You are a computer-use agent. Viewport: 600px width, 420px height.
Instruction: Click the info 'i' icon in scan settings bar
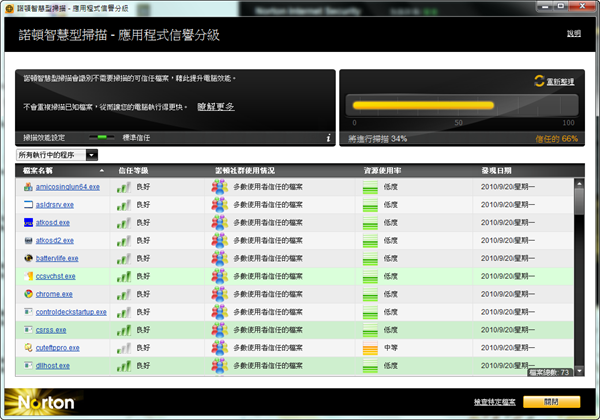pos(328,138)
